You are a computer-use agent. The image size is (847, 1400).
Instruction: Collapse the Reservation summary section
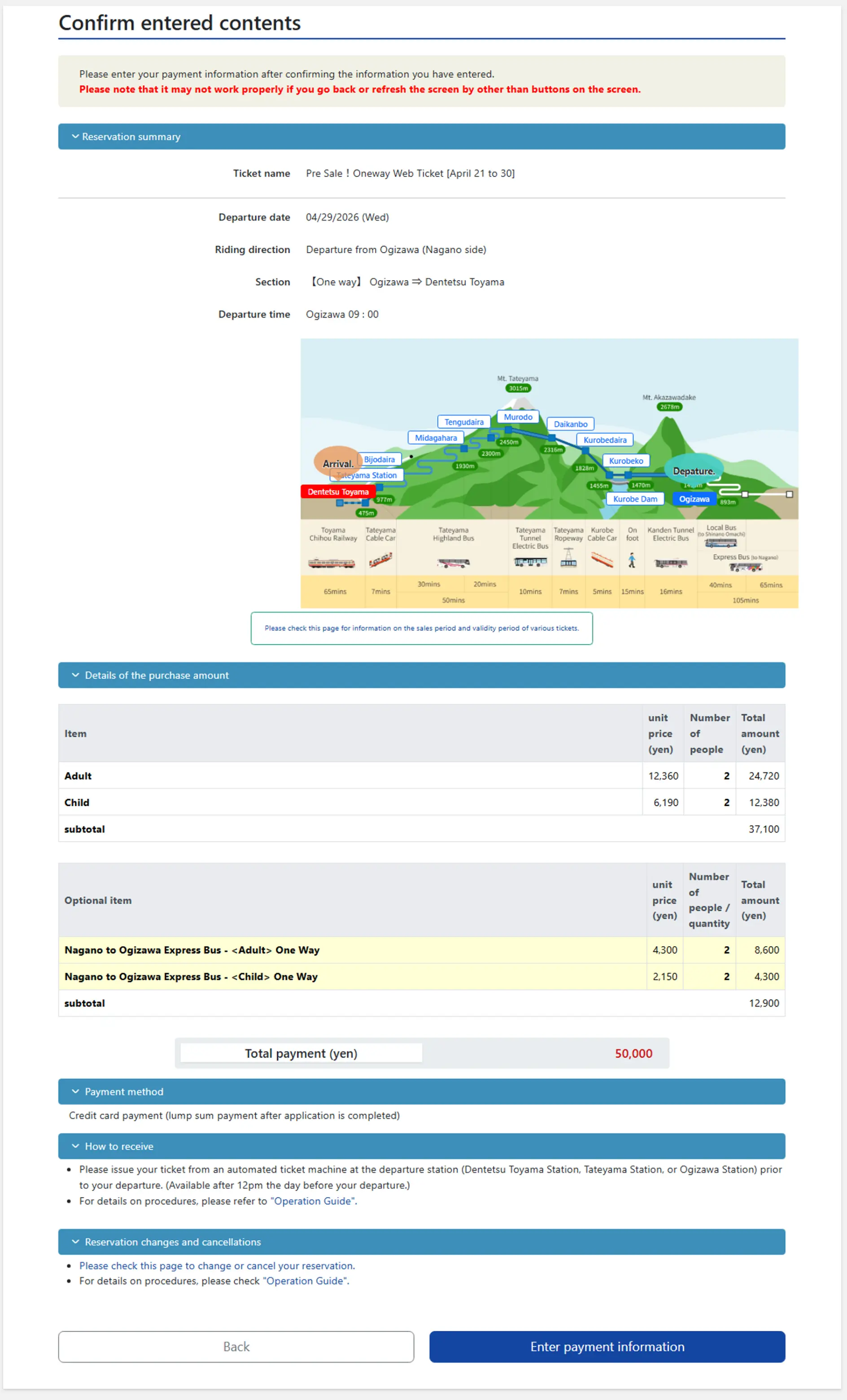pos(131,136)
